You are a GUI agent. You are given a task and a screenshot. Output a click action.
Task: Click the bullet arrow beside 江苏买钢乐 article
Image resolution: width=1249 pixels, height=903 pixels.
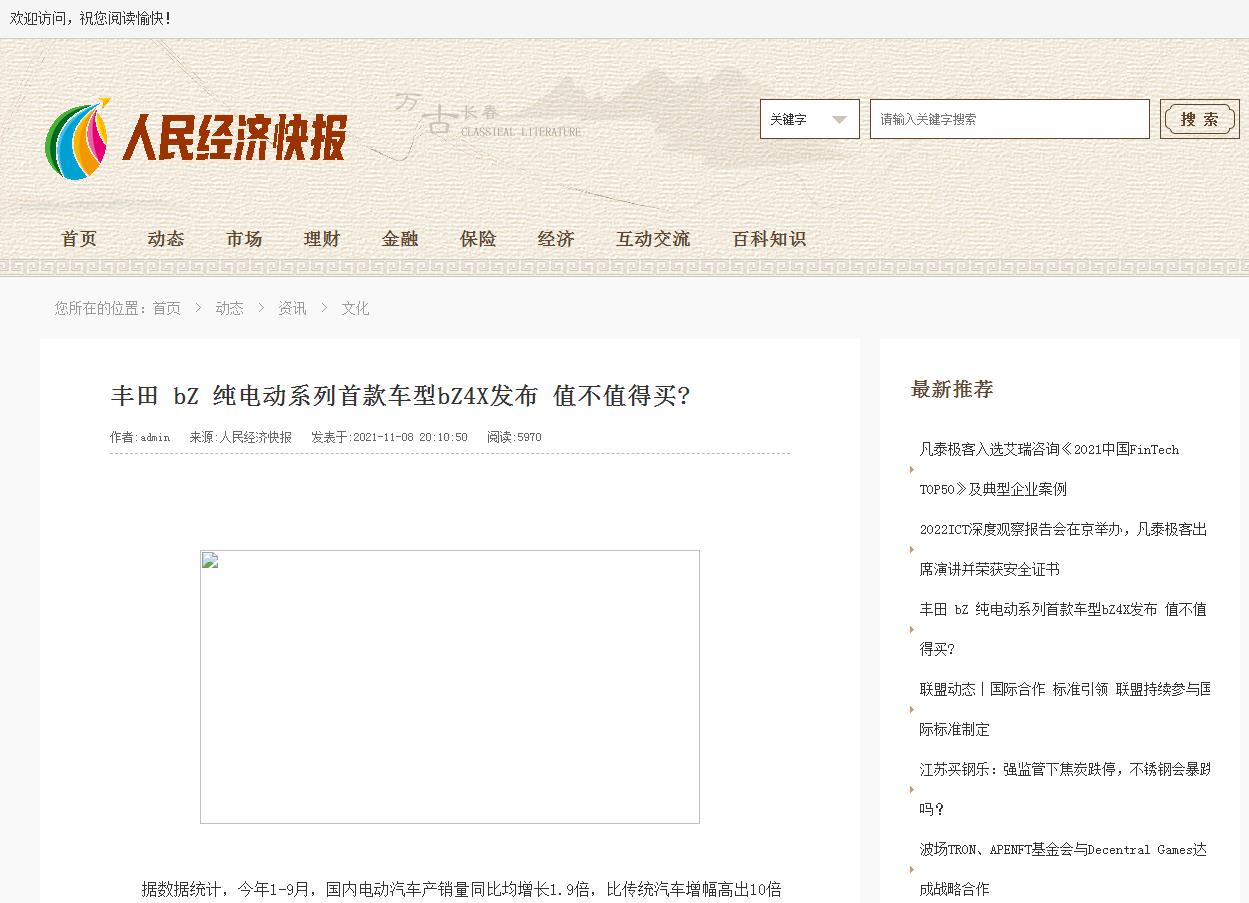[x=912, y=789]
